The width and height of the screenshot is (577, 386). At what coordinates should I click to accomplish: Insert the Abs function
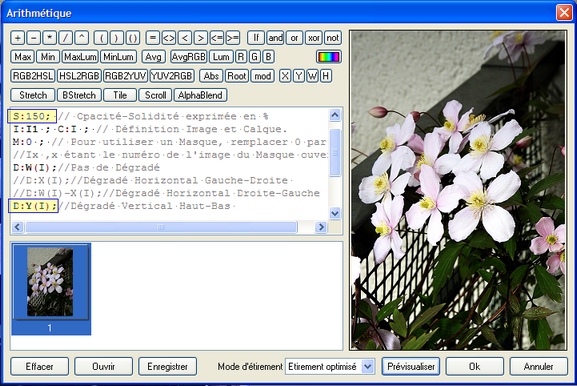[x=211, y=76]
